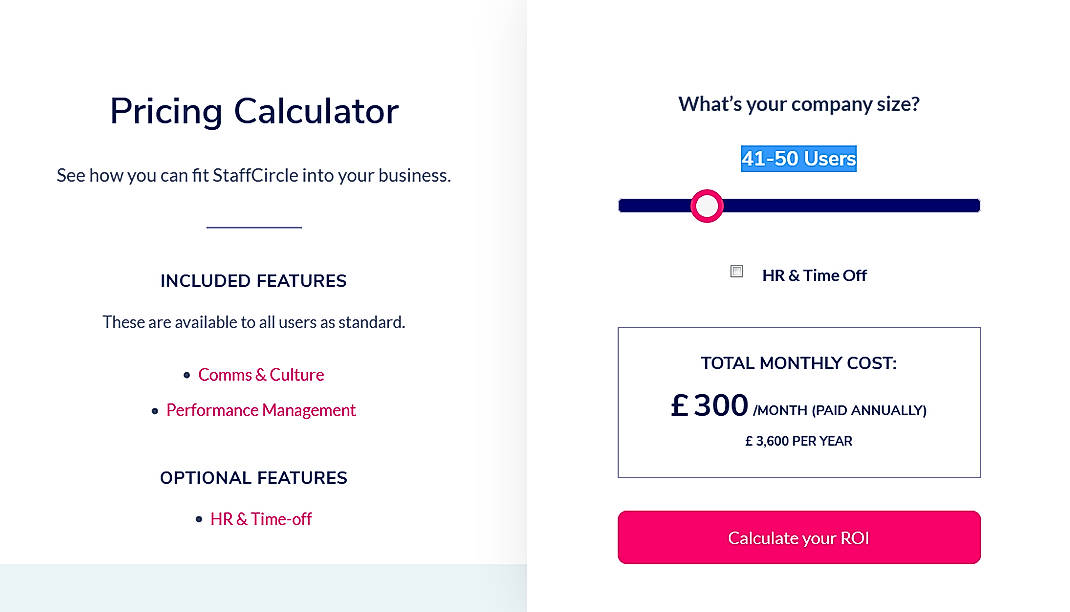Click the company size slider handle
This screenshot has height=612, width=1070.
707,206
